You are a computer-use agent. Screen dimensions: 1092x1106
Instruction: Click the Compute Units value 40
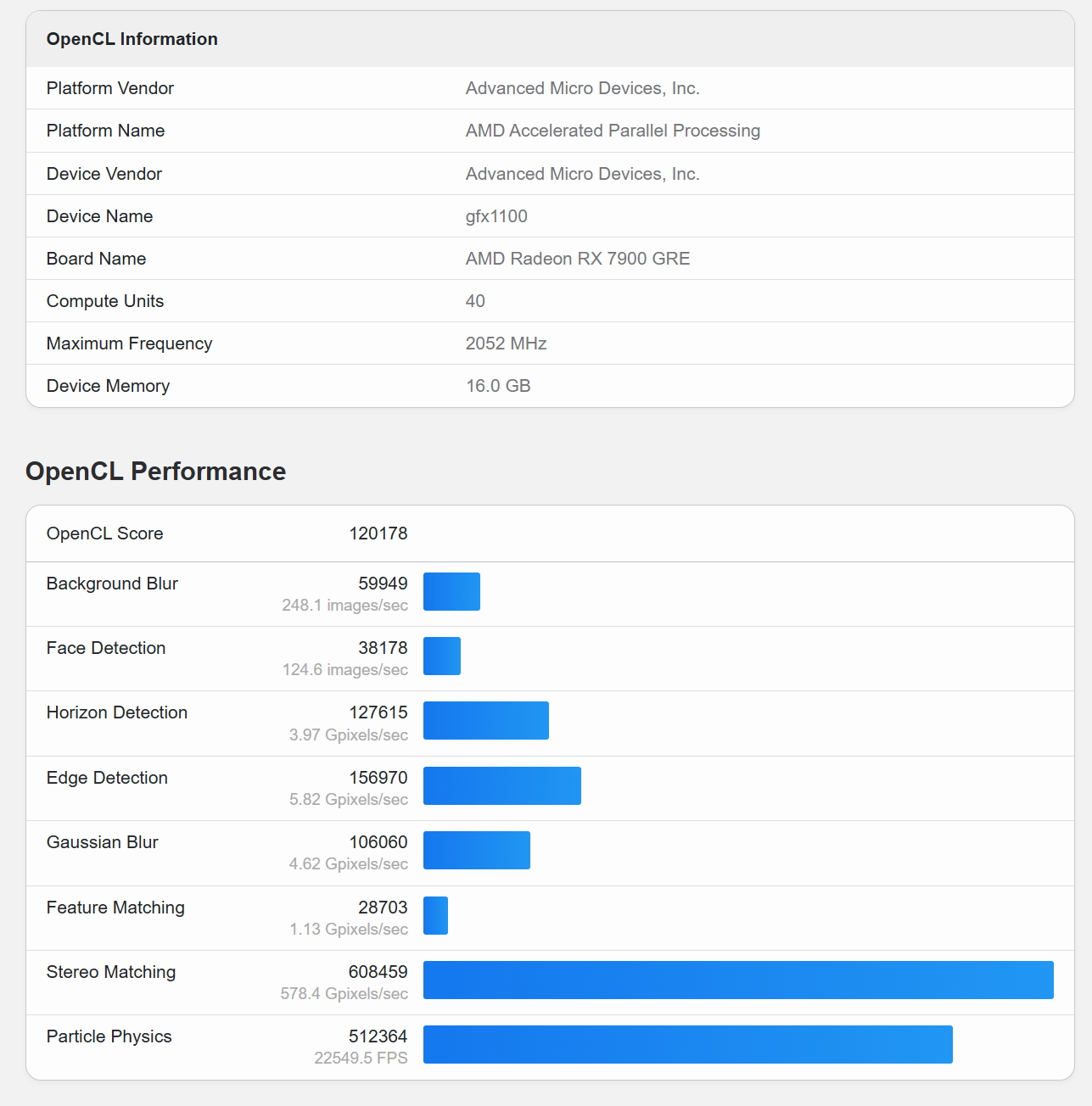475,301
